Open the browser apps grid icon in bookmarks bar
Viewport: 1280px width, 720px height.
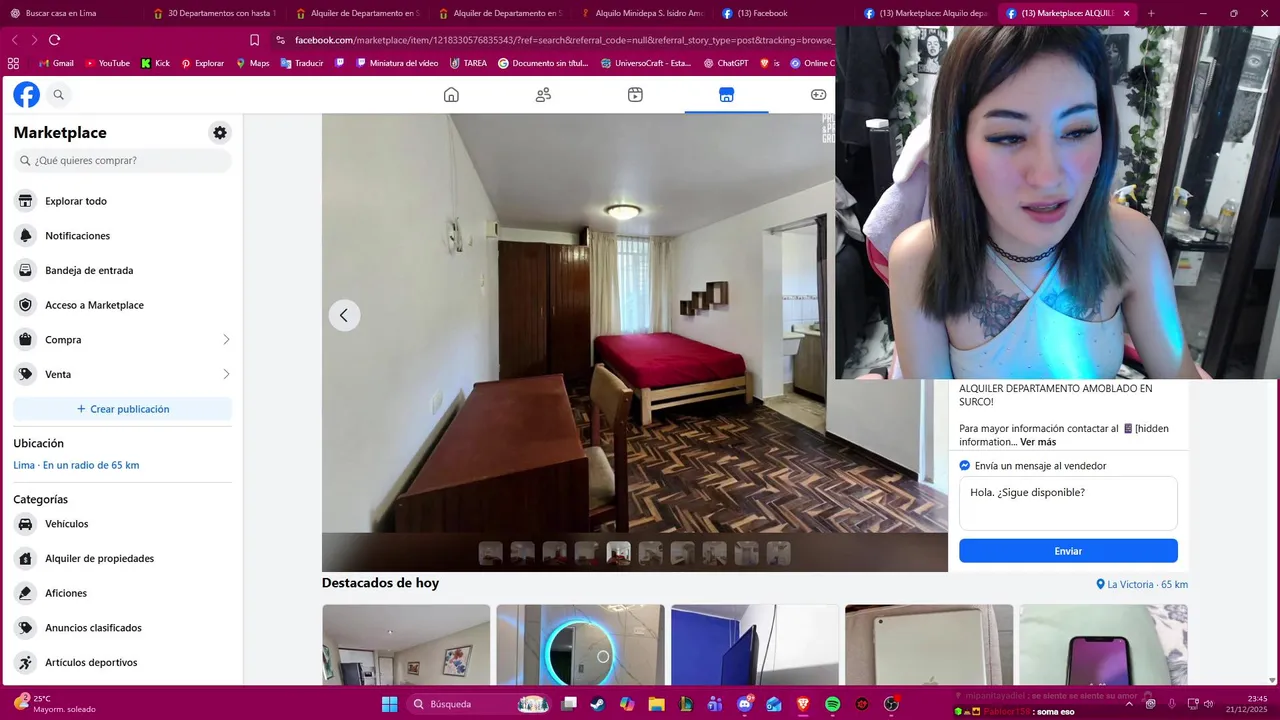point(13,63)
